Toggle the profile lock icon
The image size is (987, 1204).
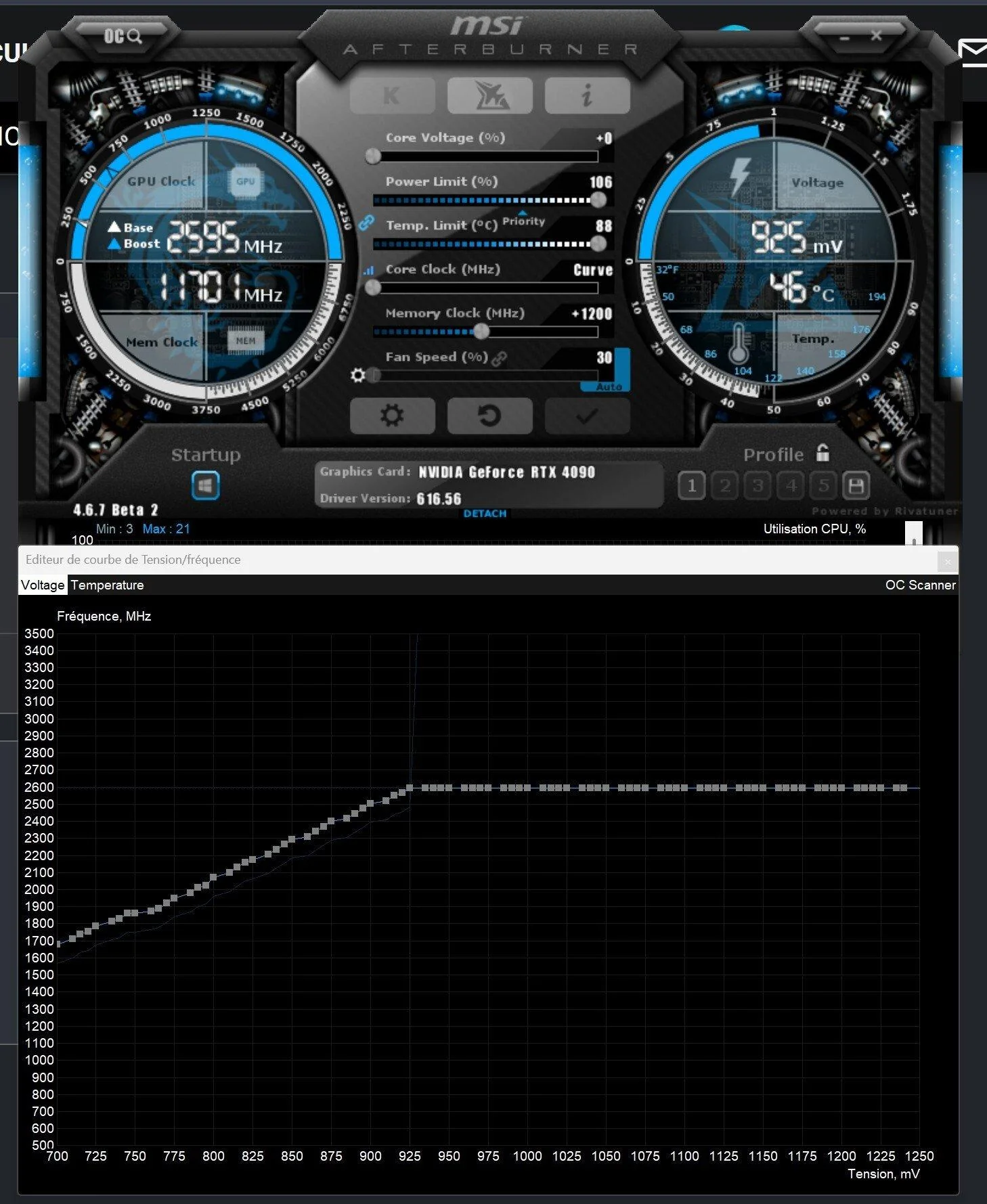click(822, 453)
